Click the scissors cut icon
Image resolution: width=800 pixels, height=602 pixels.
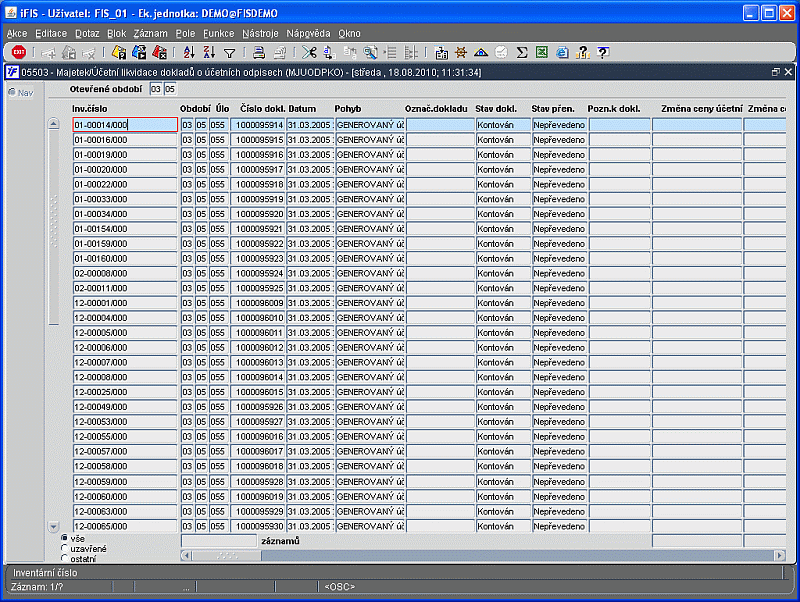[x=309, y=52]
